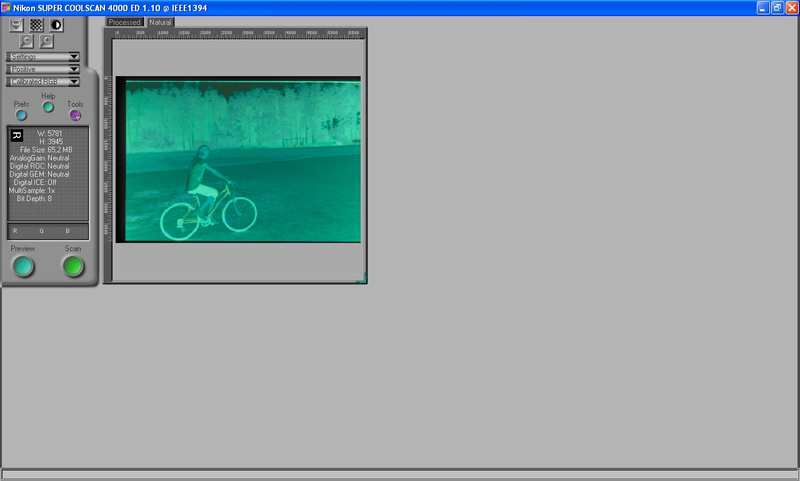800x481 pixels.
Task: Click the blue Prefs button
Action: click(x=21, y=115)
